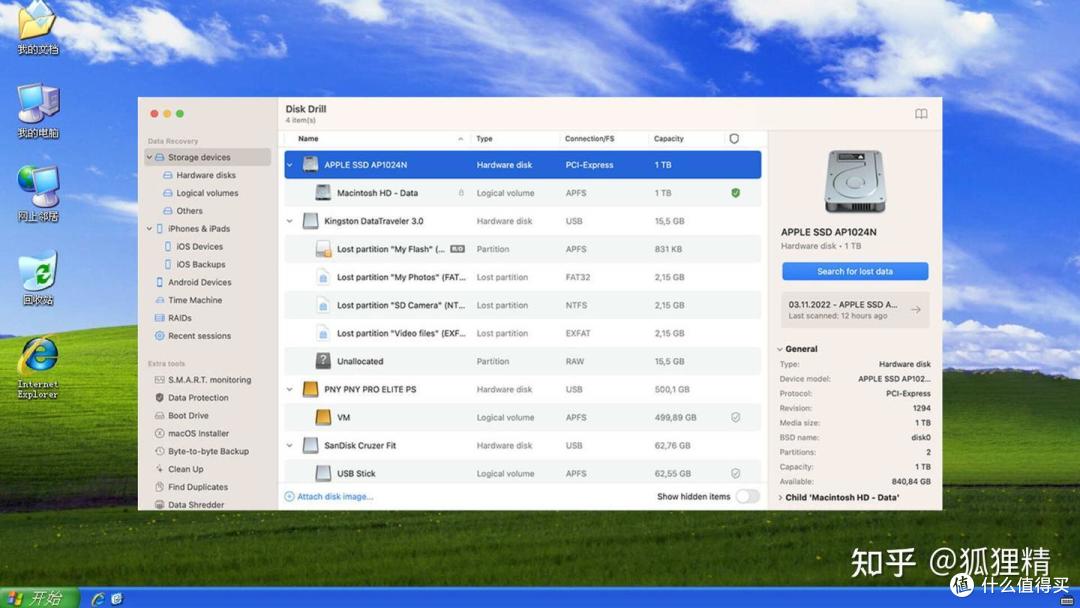This screenshot has width=1080, height=608.
Task: Sort by Connection/FS column header
Action: (589, 138)
